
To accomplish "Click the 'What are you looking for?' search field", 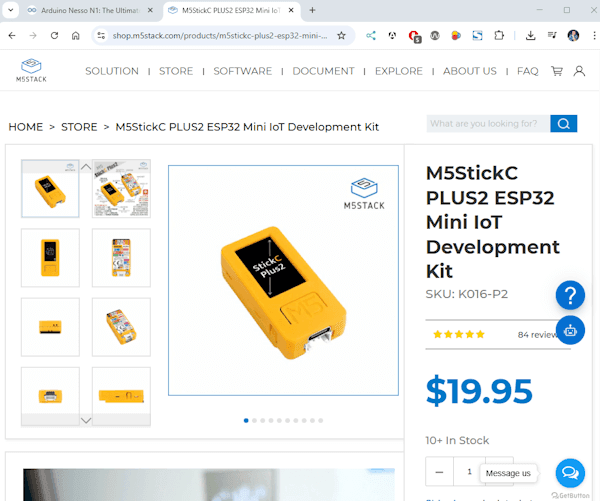I will (x=487, y=124).
